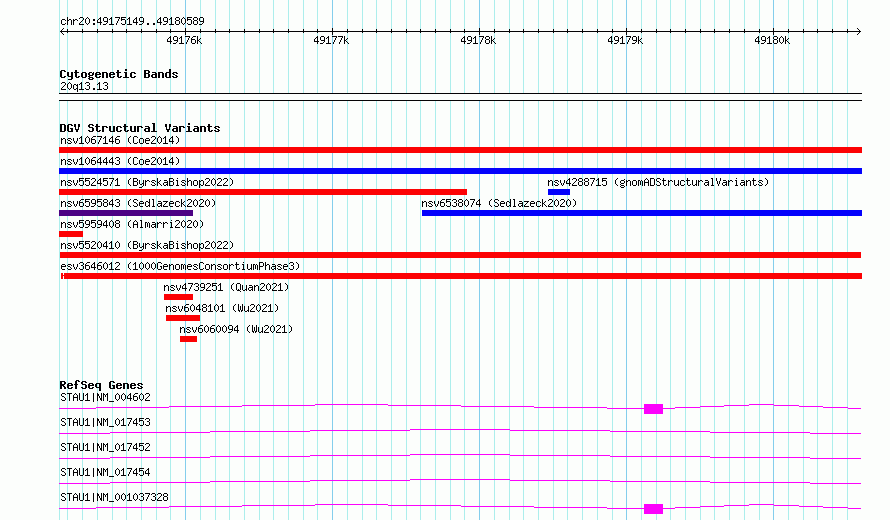
Task: Click the 49178k ruler tick label
Action: click(x=478, y=40)
